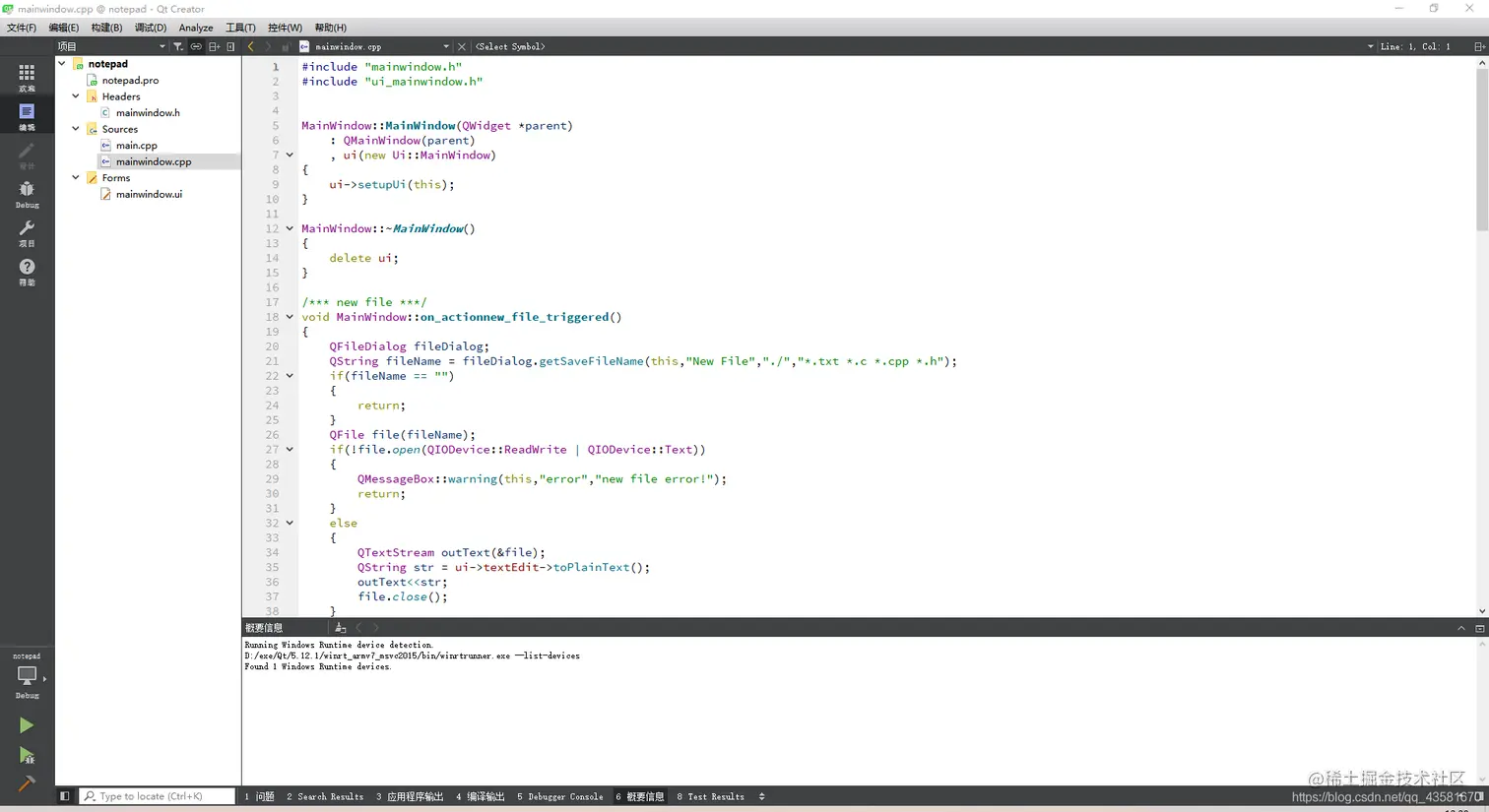This screenshot has height=812, width=1489.
Task: Toggle the left sidebar visibility button
Action: coord(65,796)
